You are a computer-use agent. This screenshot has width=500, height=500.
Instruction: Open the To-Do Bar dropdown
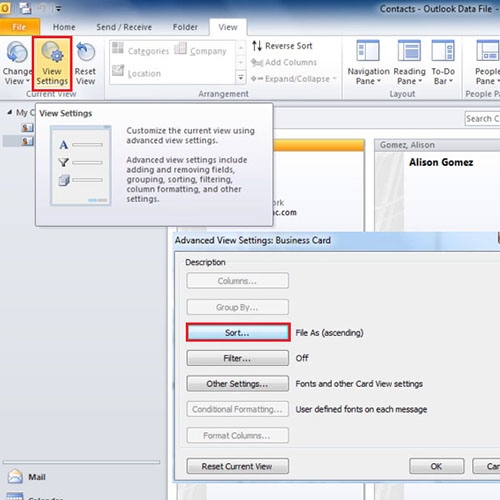(x=443, y=63)
